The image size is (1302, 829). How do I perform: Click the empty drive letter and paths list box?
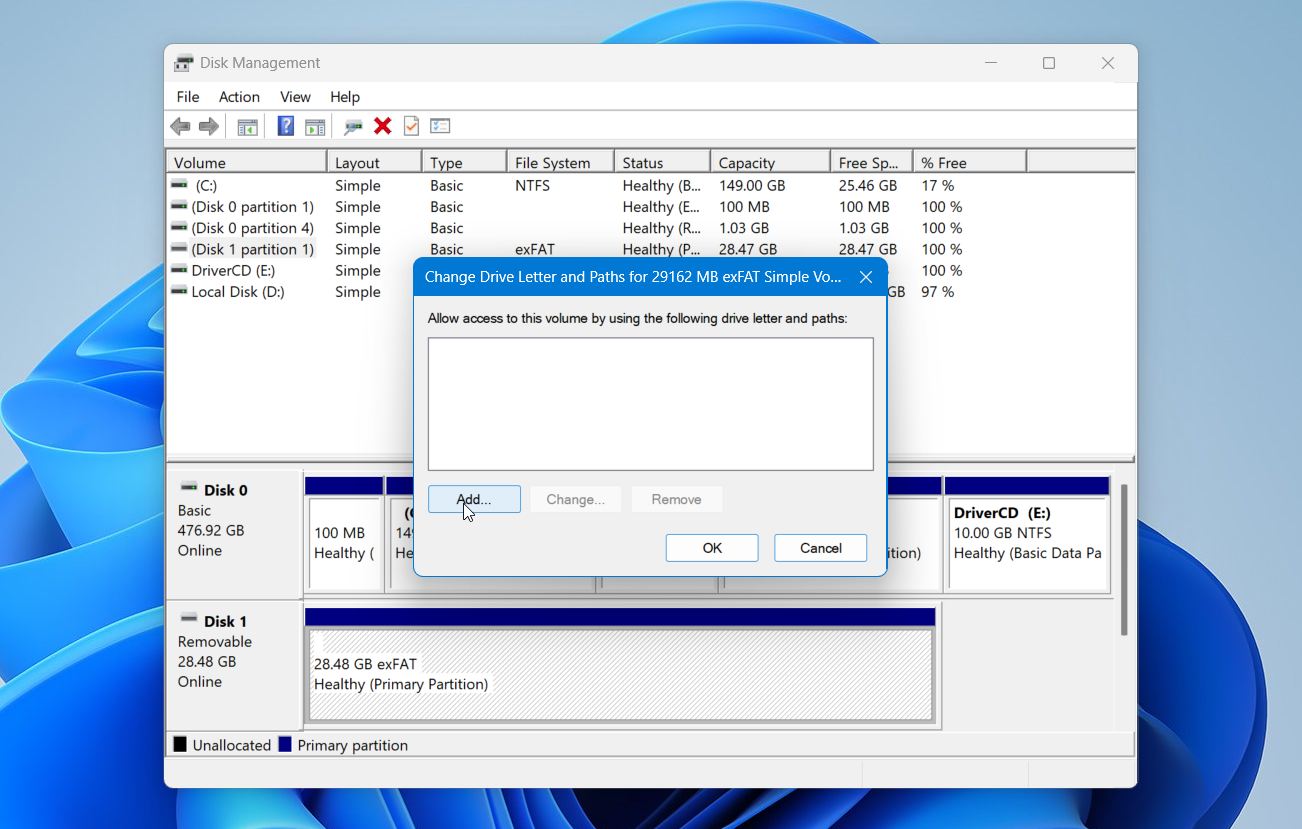point(651,404)
